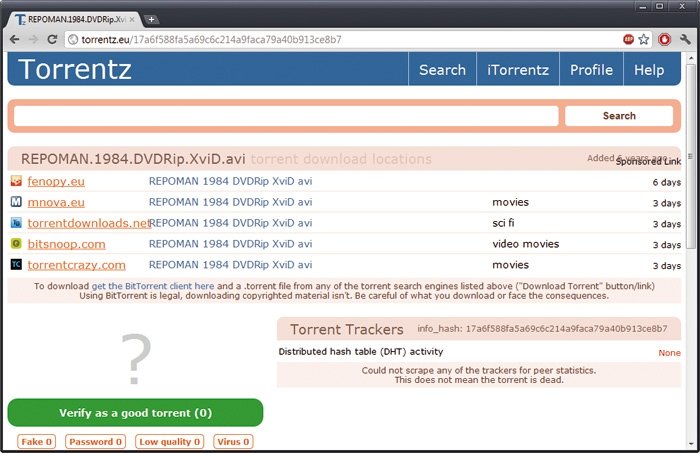Flag the torrent as Virus

click(233, 441)
